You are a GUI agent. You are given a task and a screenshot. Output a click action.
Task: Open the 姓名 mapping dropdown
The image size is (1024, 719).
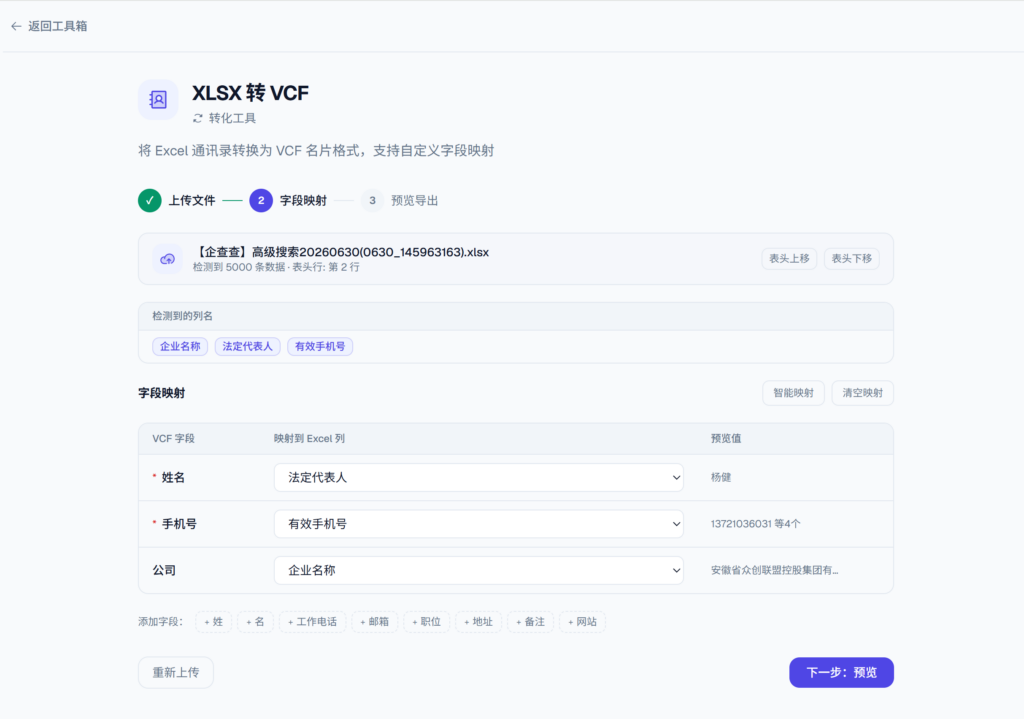click(x=479, y=477)
